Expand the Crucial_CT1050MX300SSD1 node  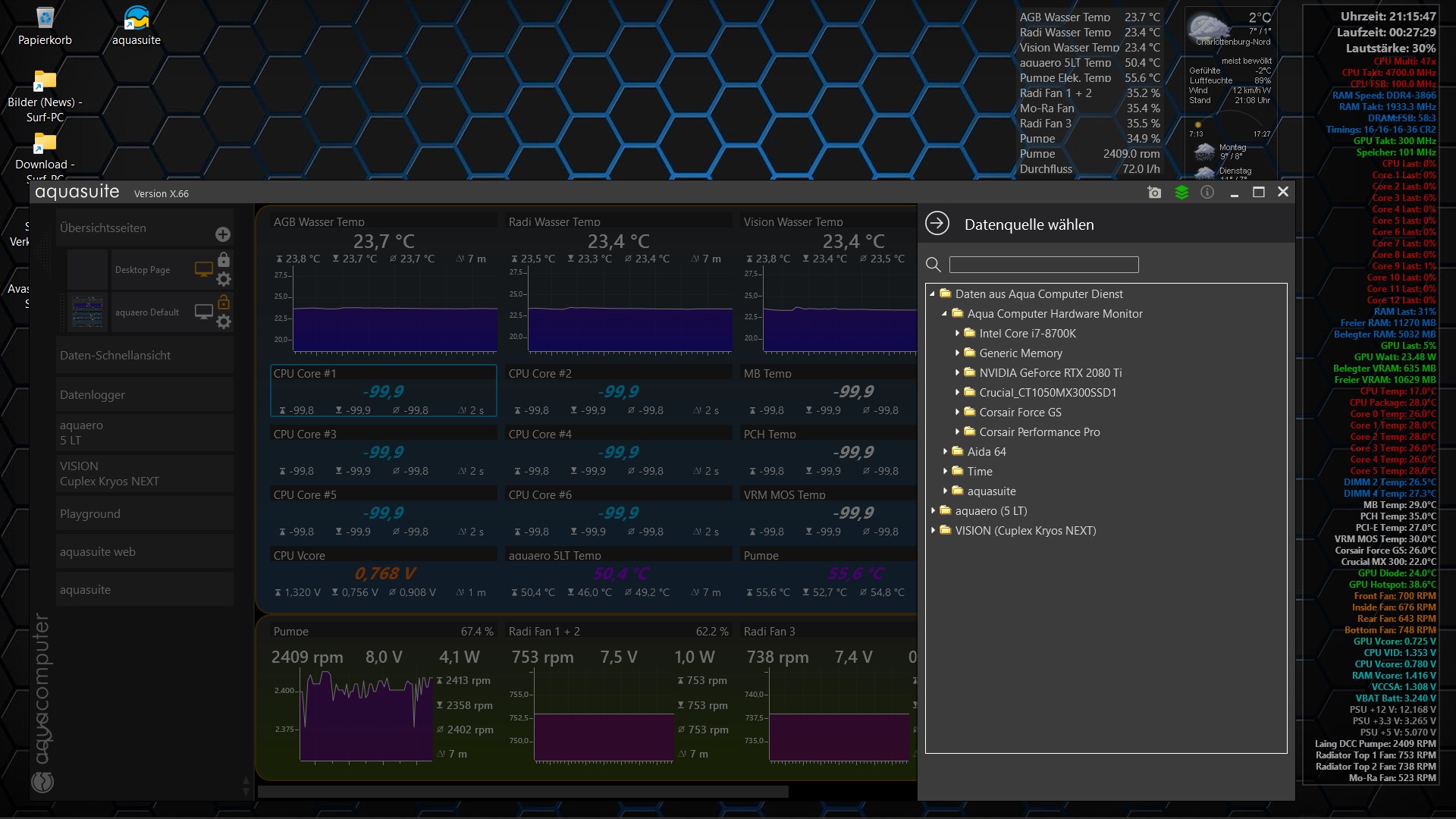(957, 393)
